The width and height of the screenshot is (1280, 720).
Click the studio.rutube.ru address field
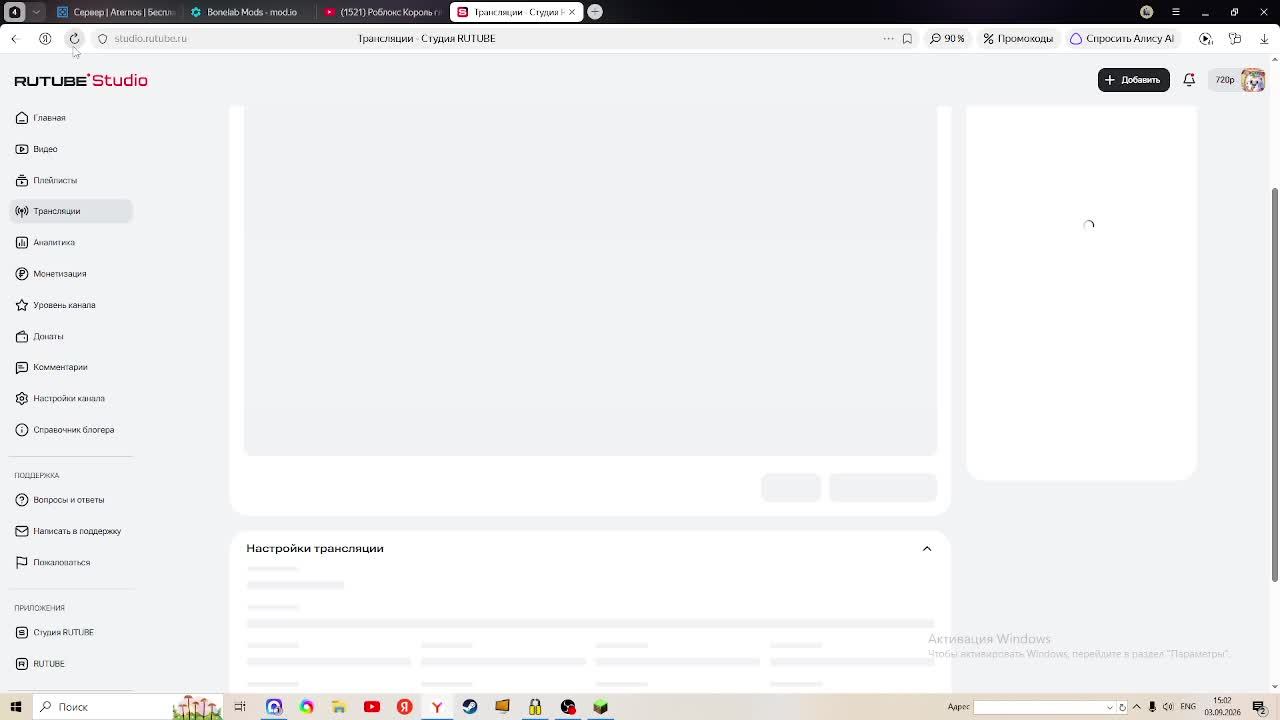click(150, 38)
